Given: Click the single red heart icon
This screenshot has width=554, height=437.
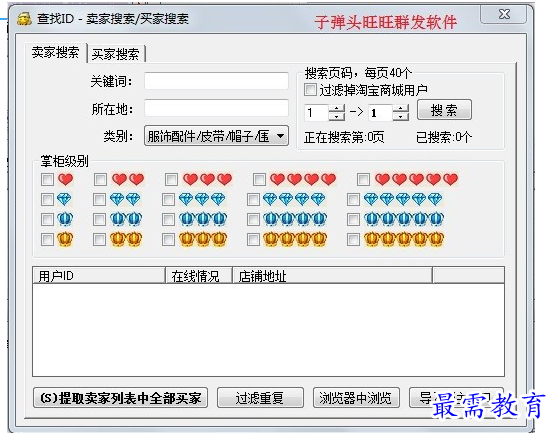Looking at the screenshot, I should tap(66, 179).
